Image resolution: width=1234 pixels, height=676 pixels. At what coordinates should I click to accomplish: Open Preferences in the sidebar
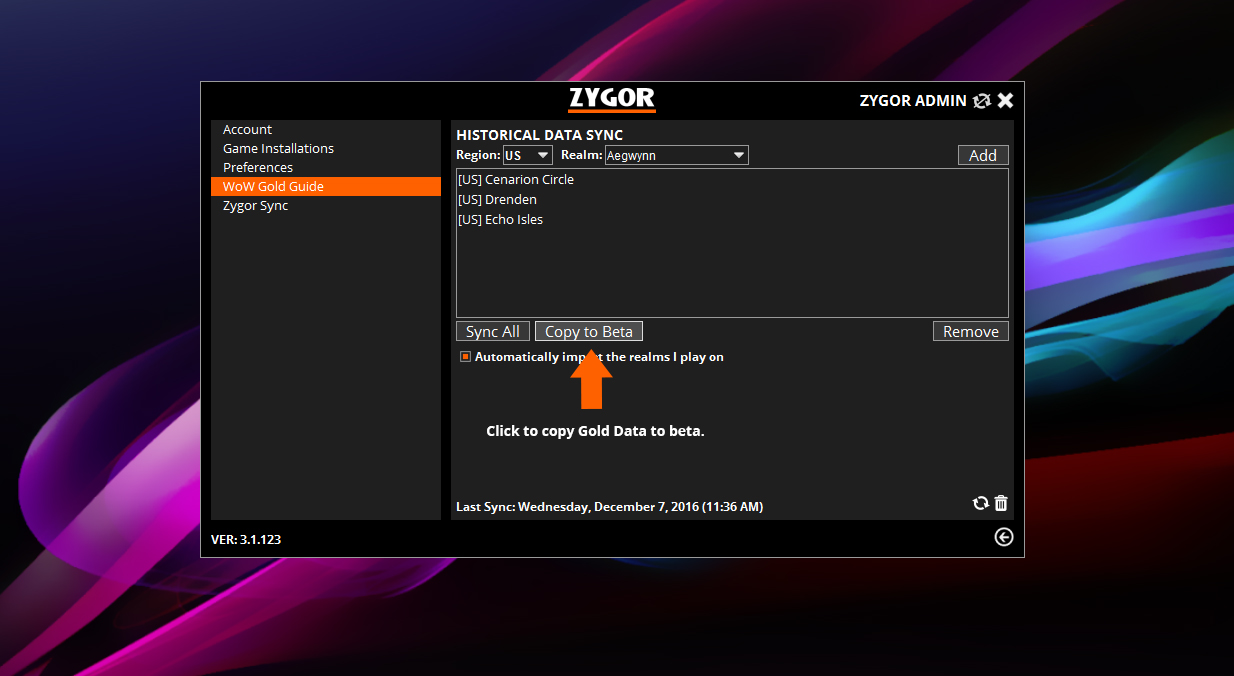coord(326,168)
